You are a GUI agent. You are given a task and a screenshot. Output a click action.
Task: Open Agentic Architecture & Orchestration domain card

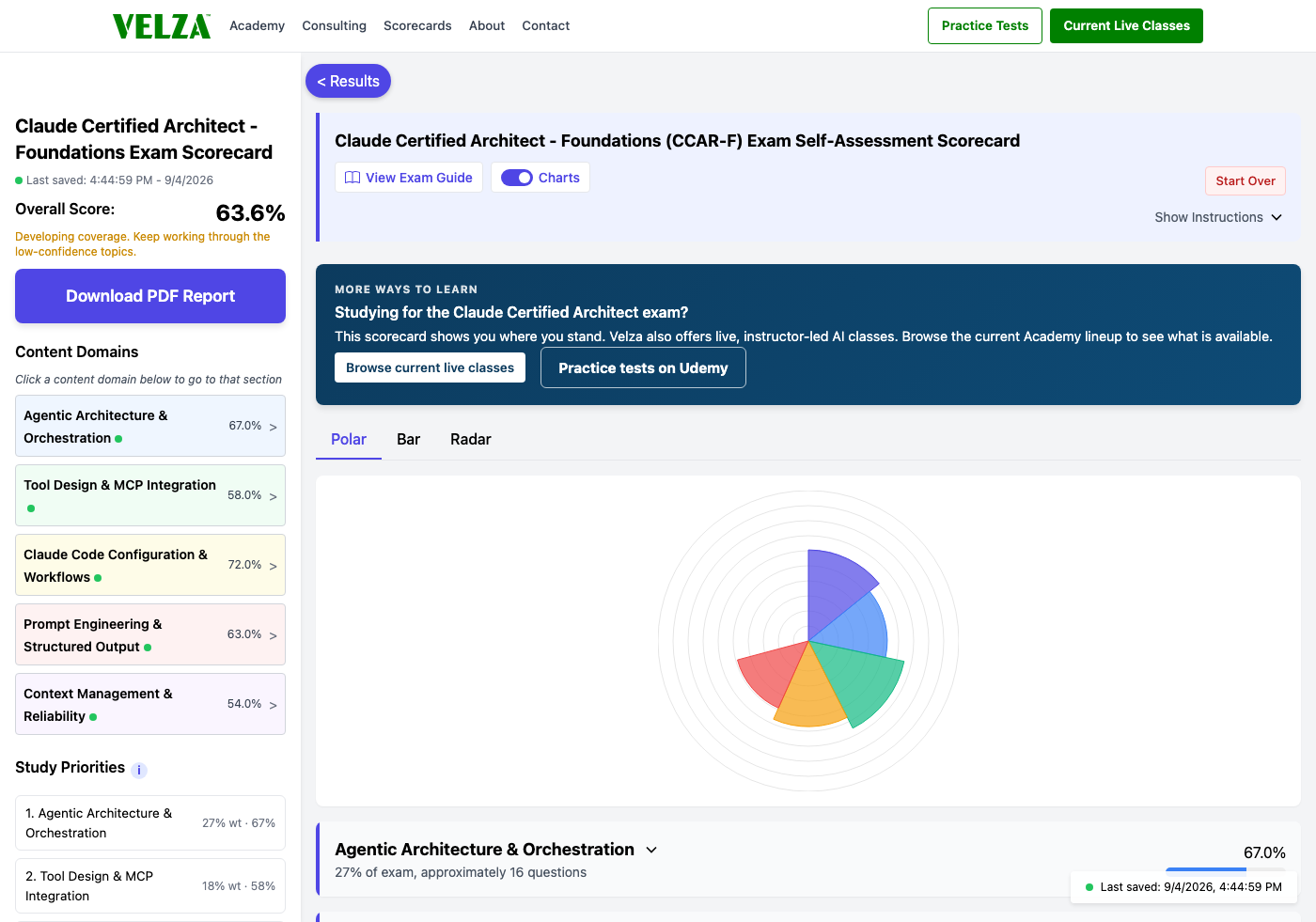(150, 426)
